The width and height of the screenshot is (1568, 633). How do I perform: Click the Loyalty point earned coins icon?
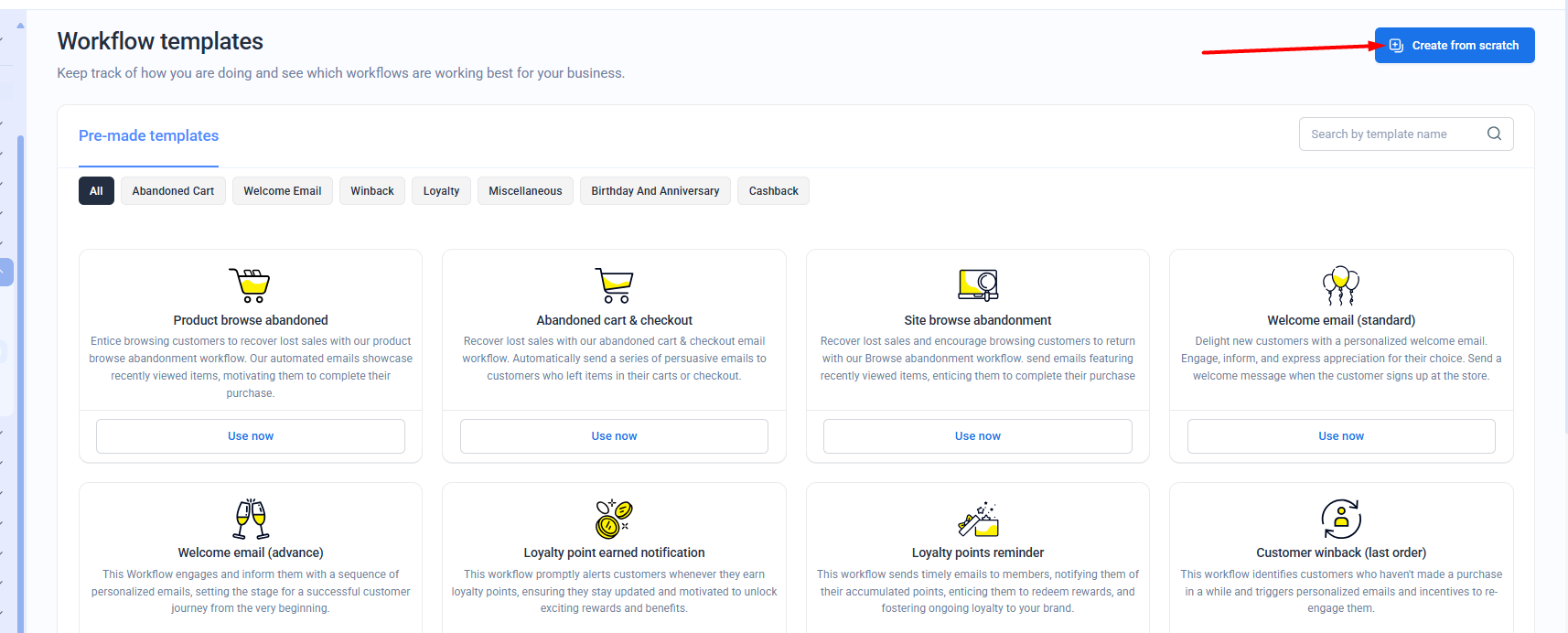click(614, 519)
